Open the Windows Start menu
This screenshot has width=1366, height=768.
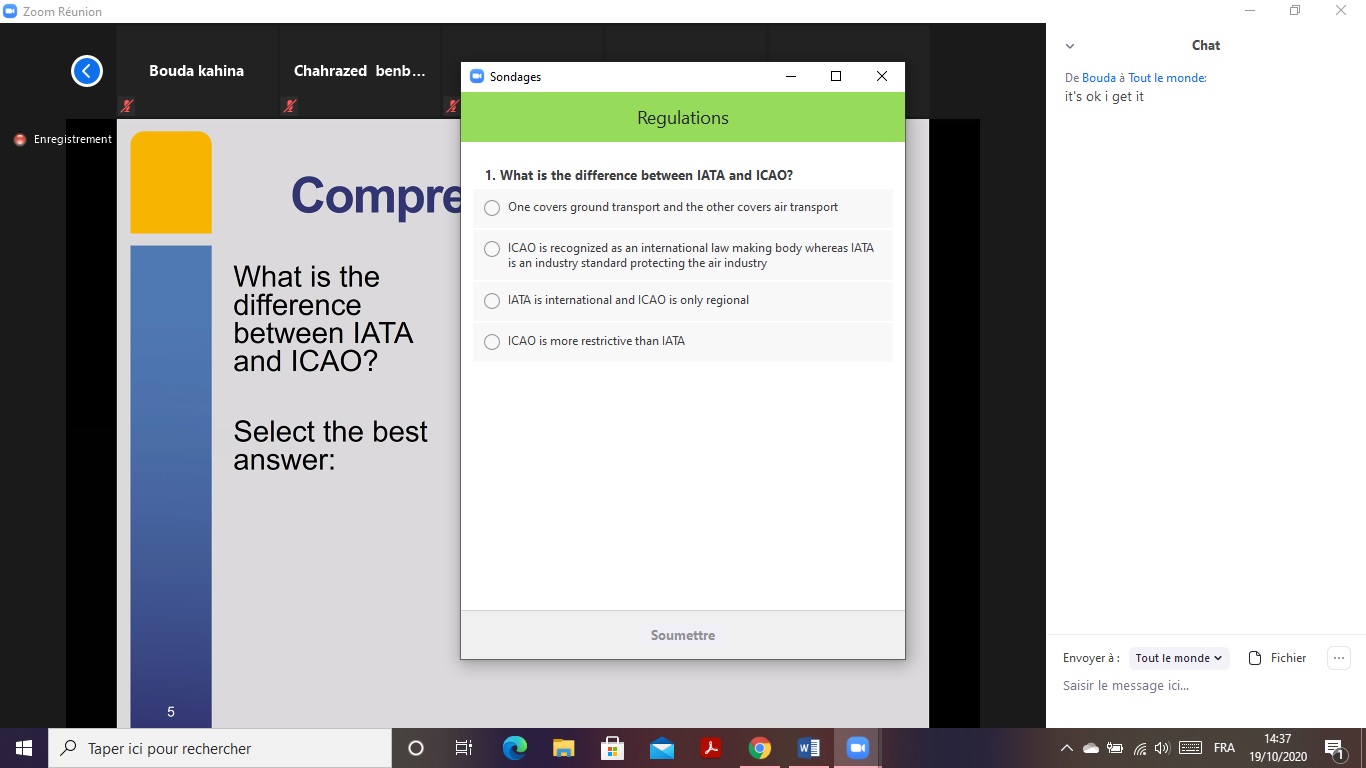(x=24, y=748)
